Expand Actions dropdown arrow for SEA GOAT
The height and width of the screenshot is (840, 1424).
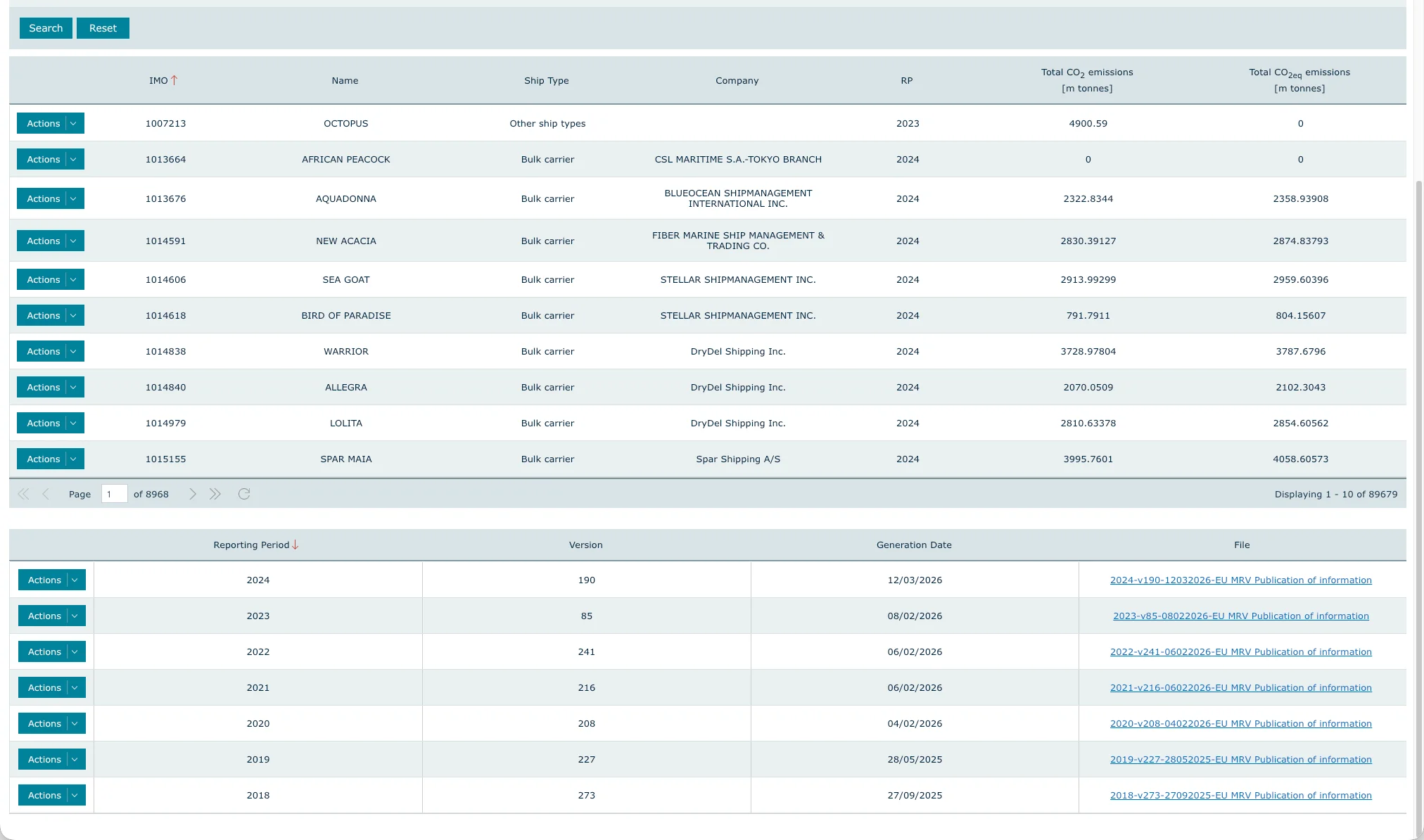(x=74, y=279)
